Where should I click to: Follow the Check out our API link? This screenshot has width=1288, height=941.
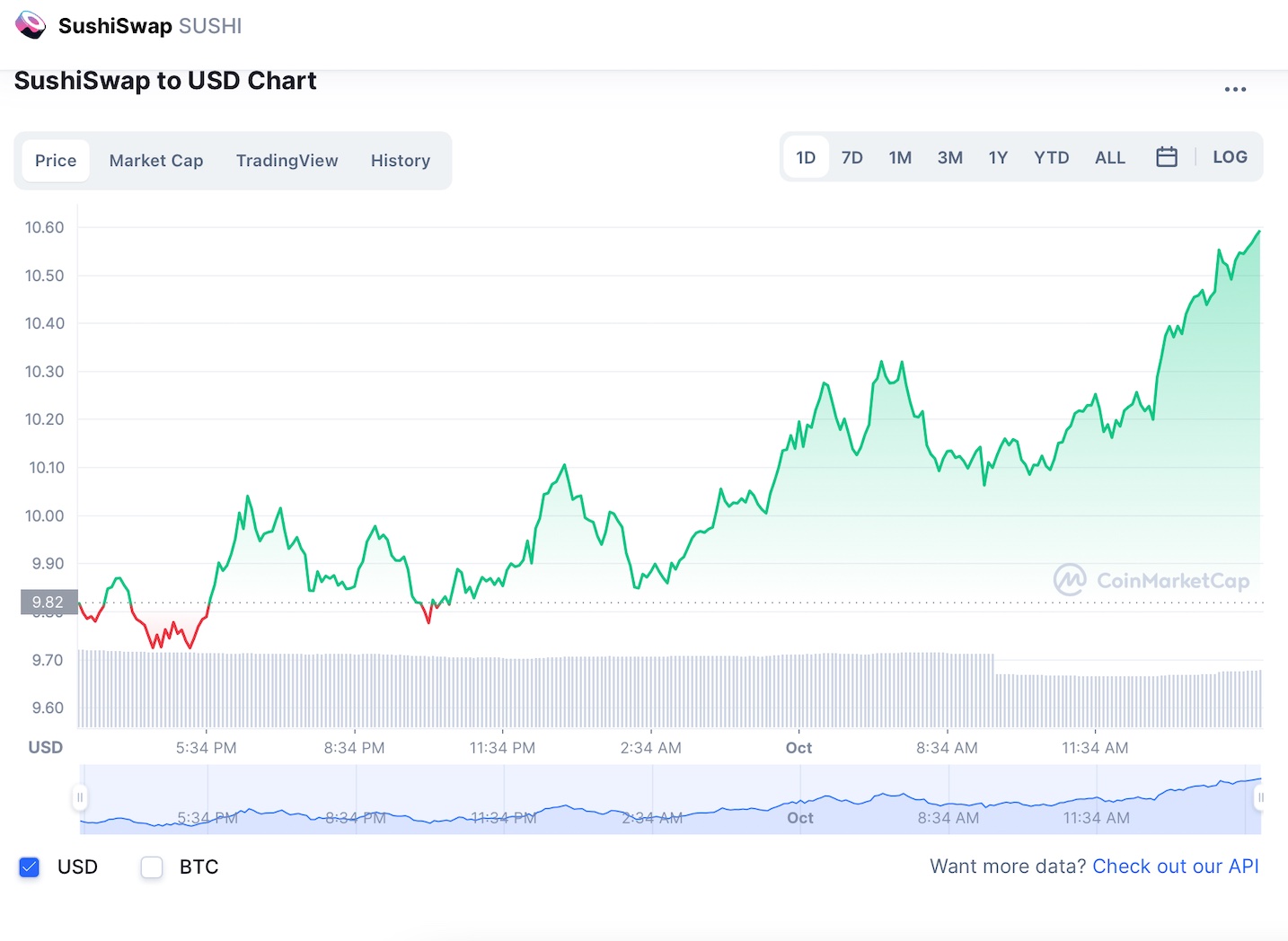coord(1175,866)
